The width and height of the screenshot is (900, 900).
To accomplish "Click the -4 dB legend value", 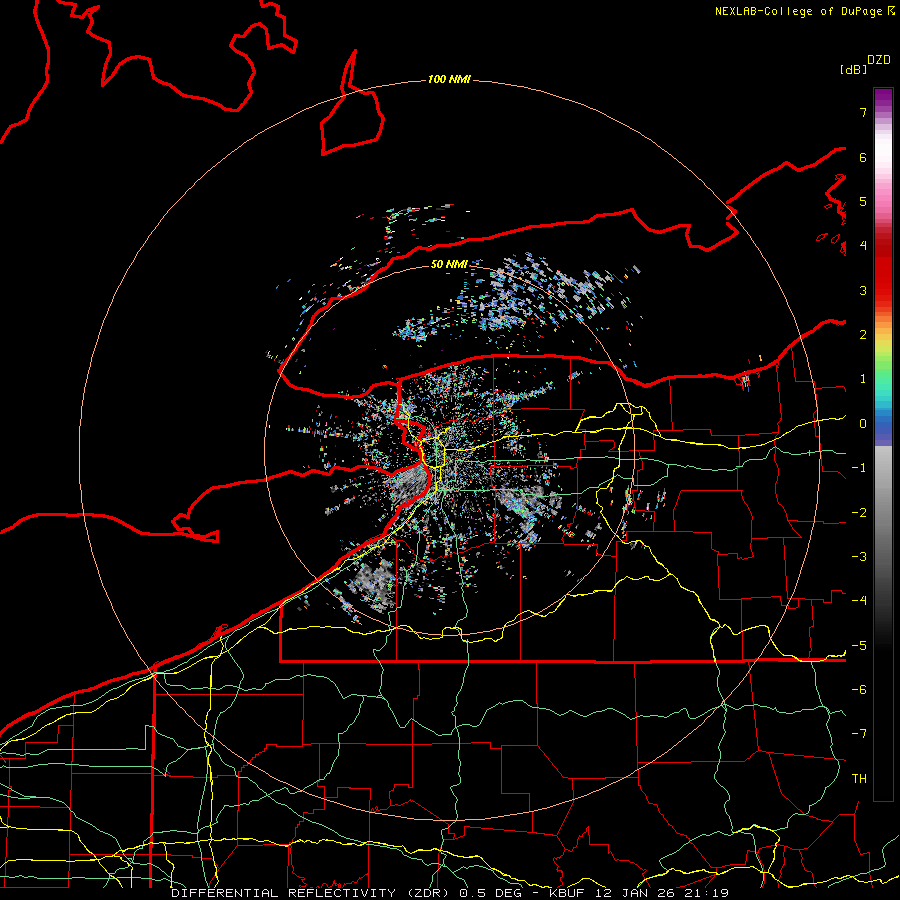I will click(x=859, y=601).
